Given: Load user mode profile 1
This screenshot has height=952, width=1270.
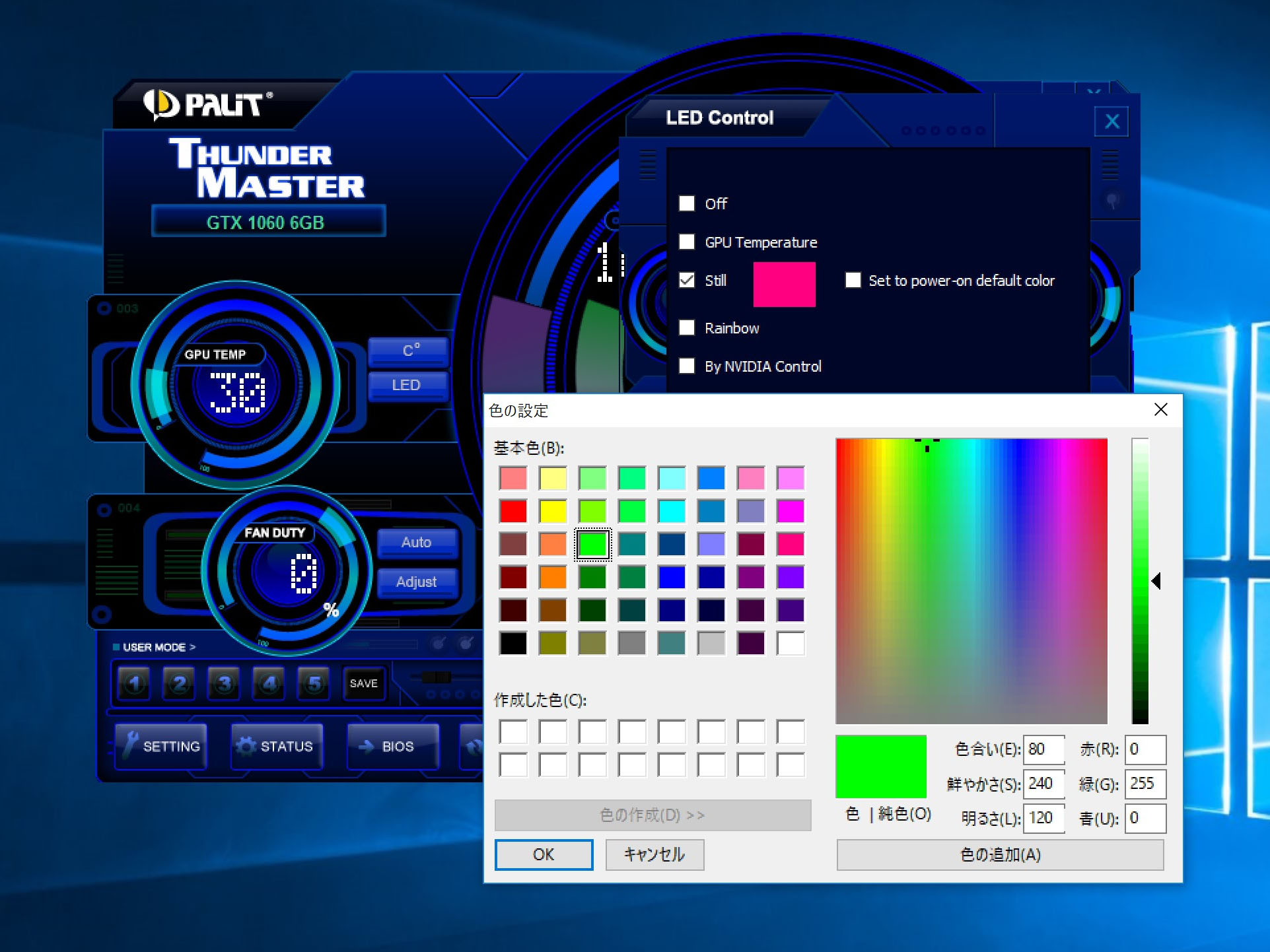Looking at the screenshot, I should (x=134, y=683).
